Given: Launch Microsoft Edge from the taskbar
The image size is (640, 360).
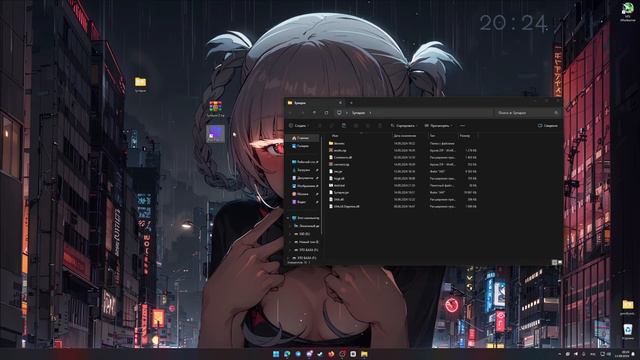Looking at the screenshot, I should click(x=287, y=354).
